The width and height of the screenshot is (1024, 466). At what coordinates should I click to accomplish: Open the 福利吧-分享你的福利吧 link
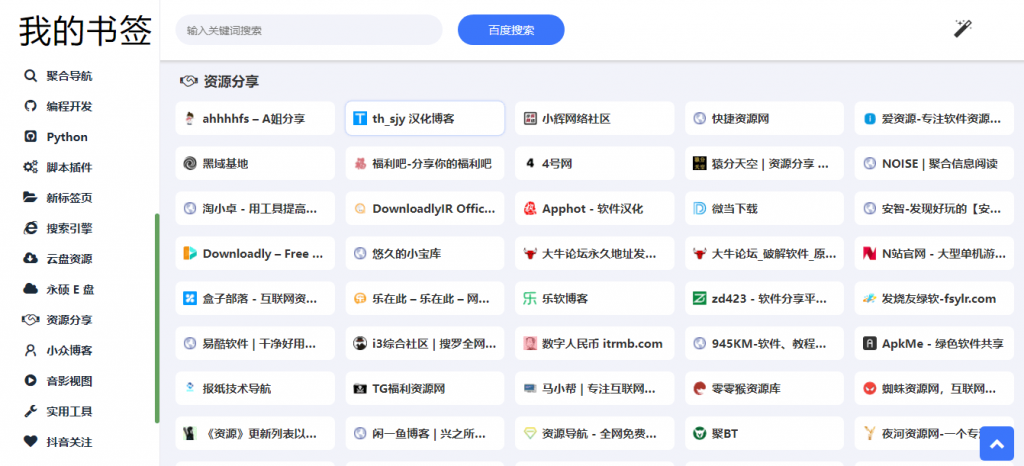[424, 163]
